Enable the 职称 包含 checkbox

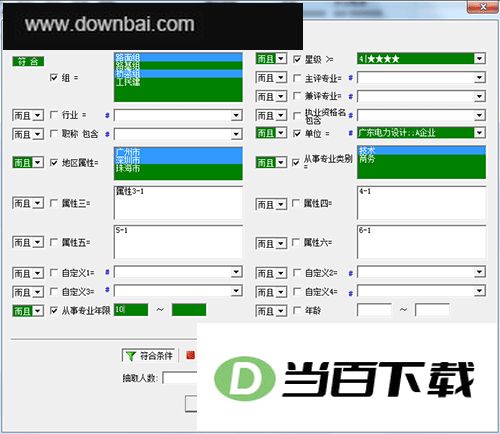tap(54, 134)
